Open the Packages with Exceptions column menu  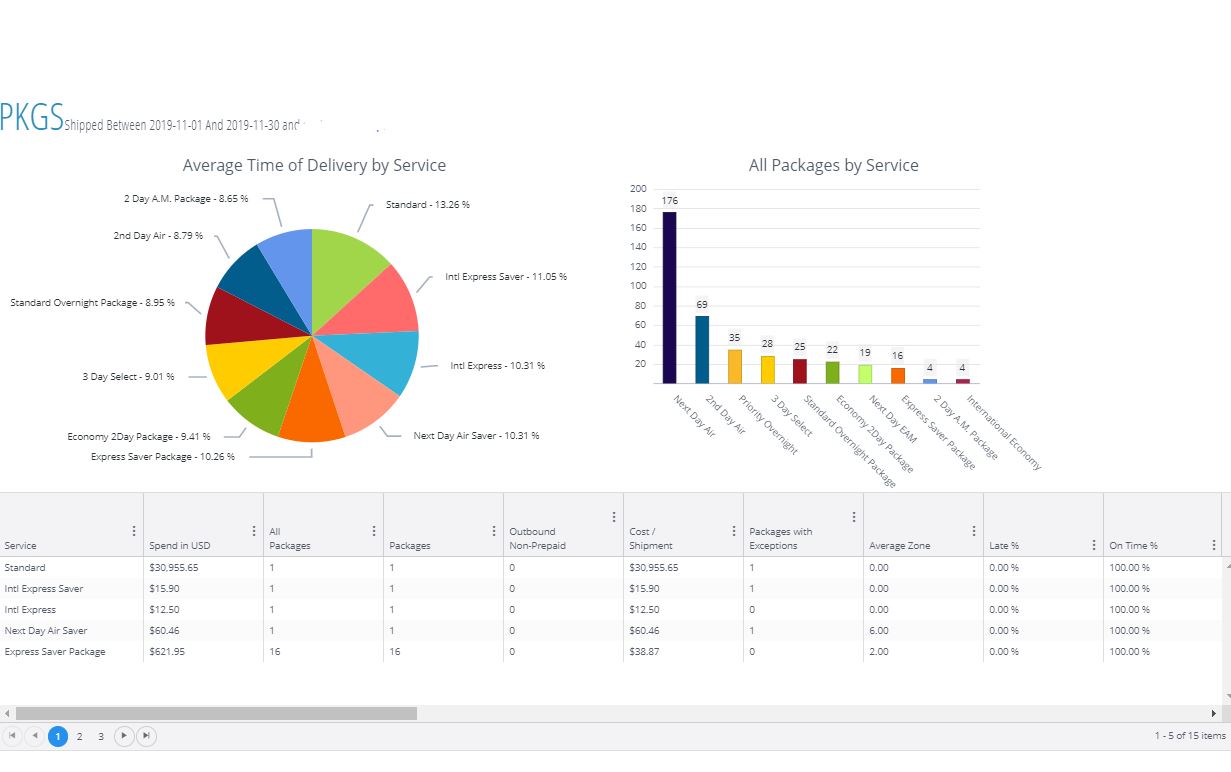[x=853, y=517]
